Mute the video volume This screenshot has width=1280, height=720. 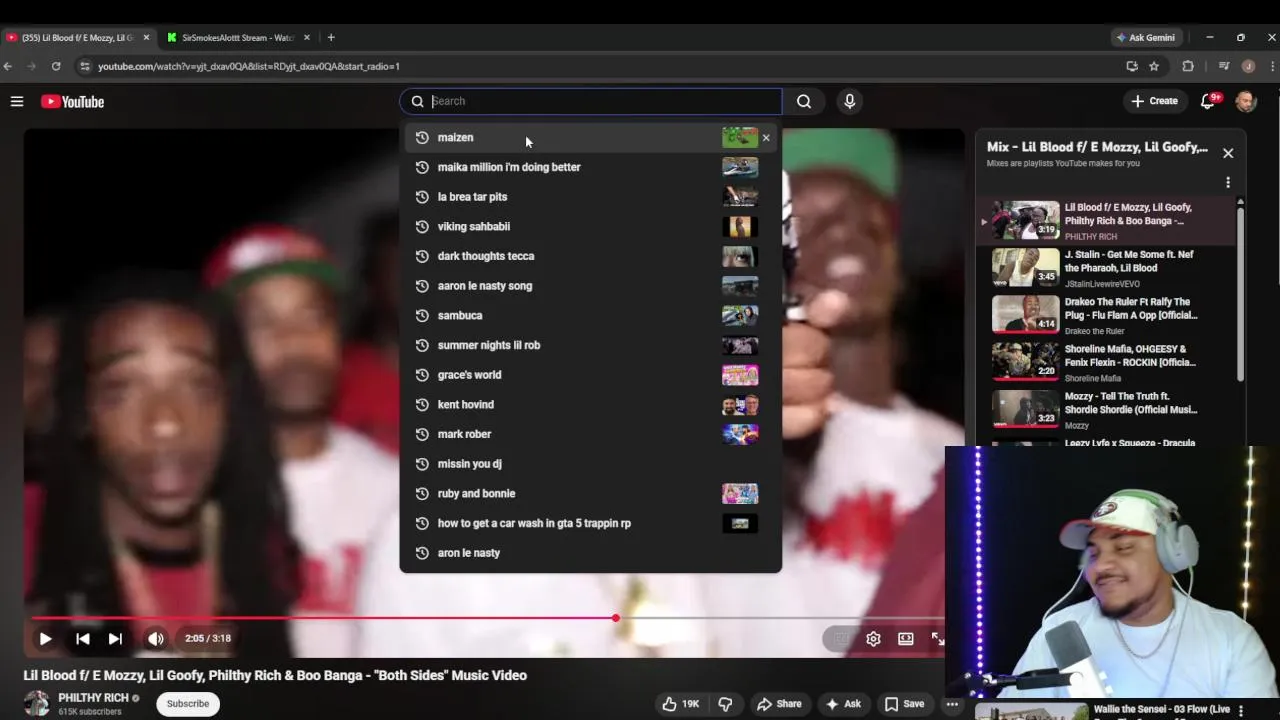click(156, 638)
